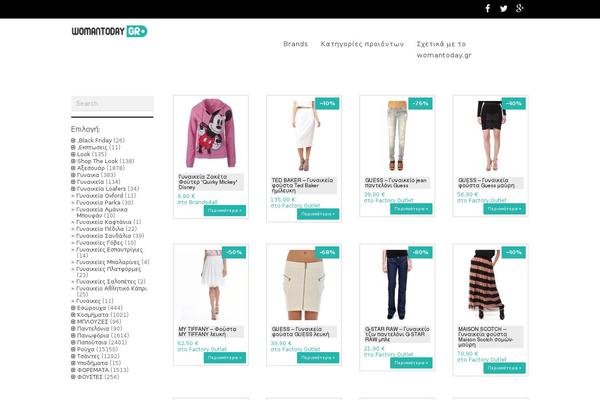Image resolution: width=600 pixels, height=400 pixels.
Task: Select Γυναικείες Πλατφόρμες subcategory
Action: click(x=109, y=272)
